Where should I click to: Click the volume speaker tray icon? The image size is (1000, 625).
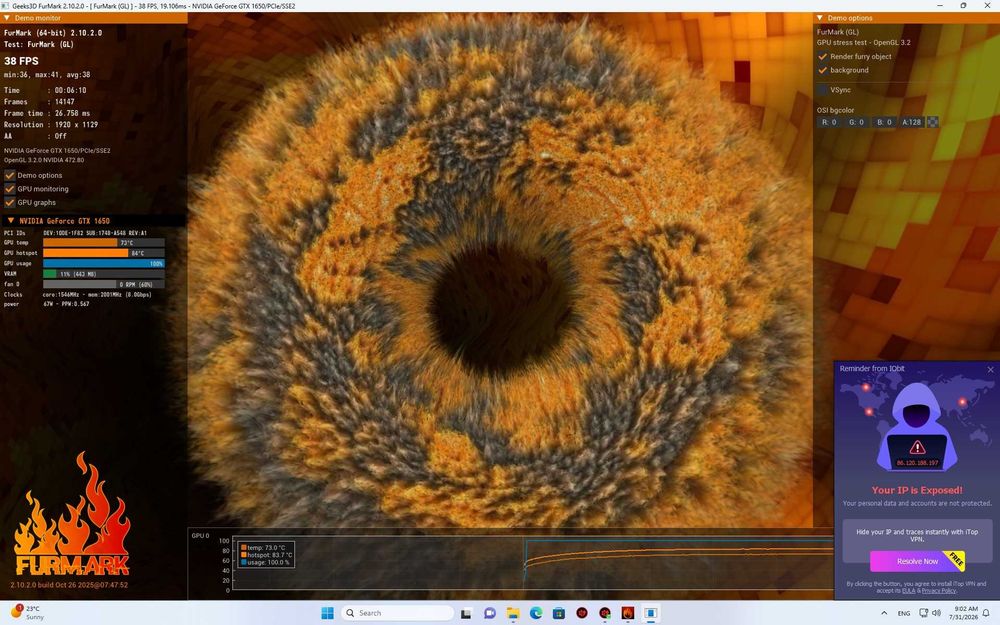(x=936, y=613)
